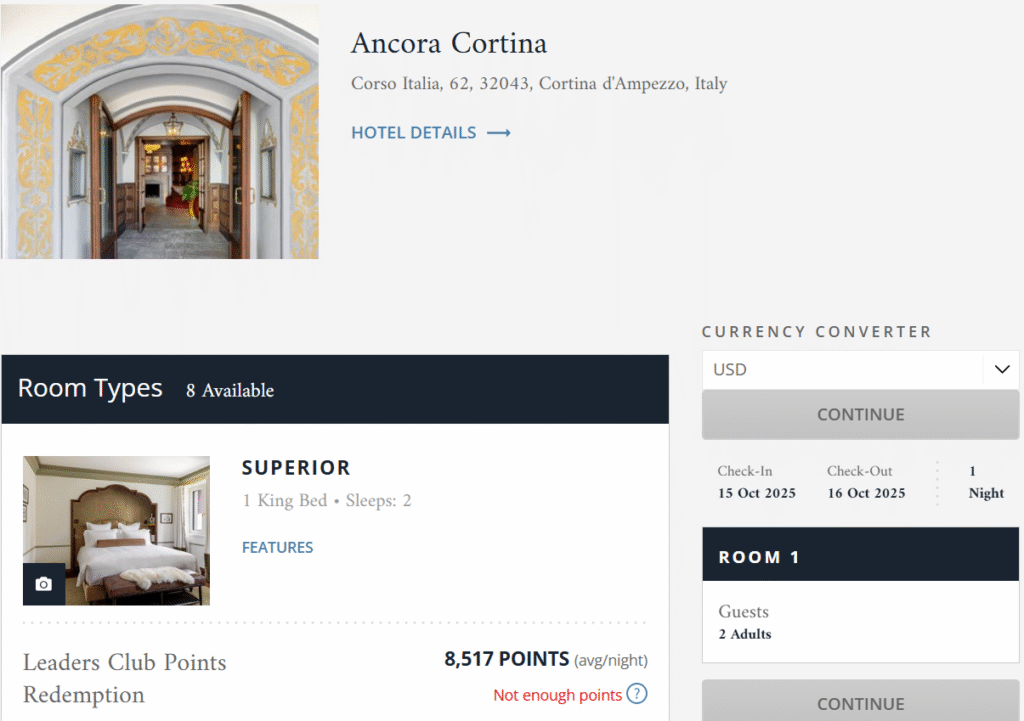The height and width of the screenshot is (721, 1024).
Task: Click the Ancora Cortina hotel name heading
Action: 449,44
